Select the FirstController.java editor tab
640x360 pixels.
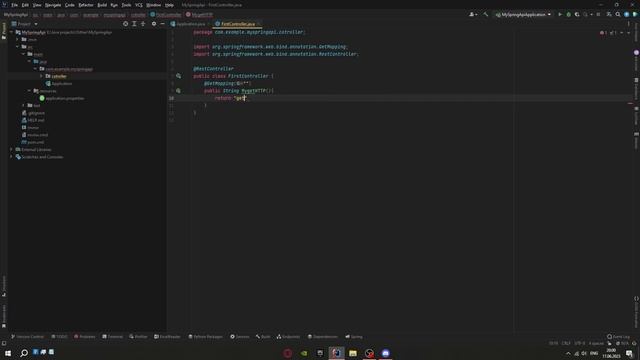pos(237,24)
